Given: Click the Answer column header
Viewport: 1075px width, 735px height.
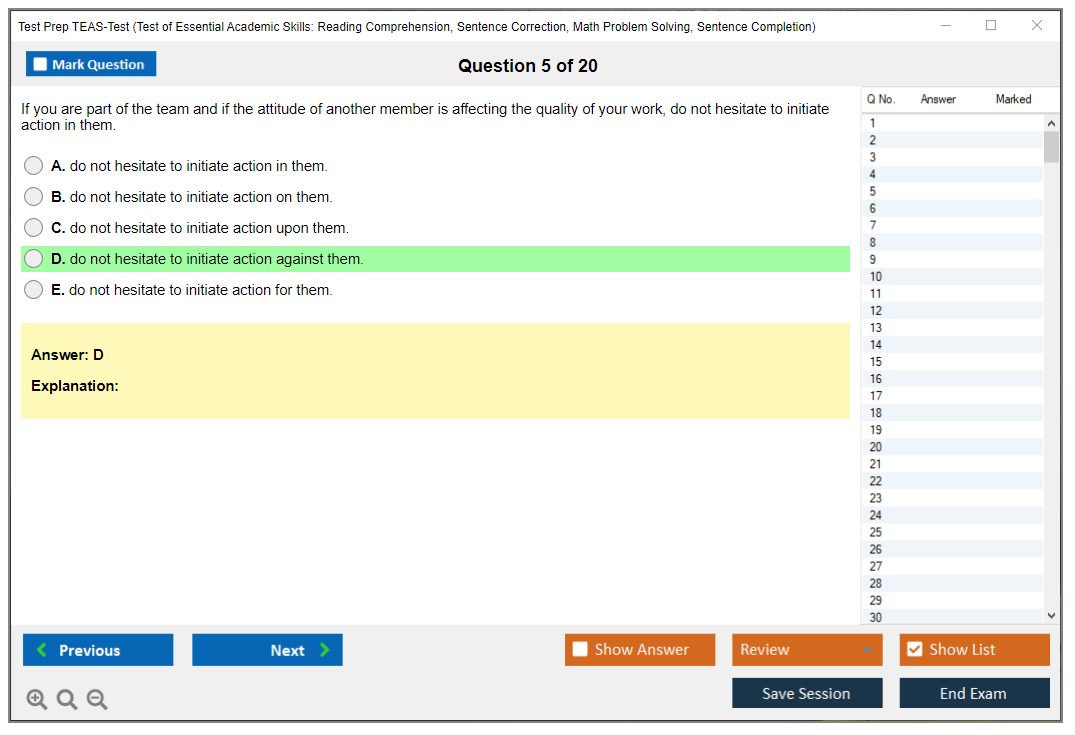Looking at the screenshot, I should click(x=938, y=99).
